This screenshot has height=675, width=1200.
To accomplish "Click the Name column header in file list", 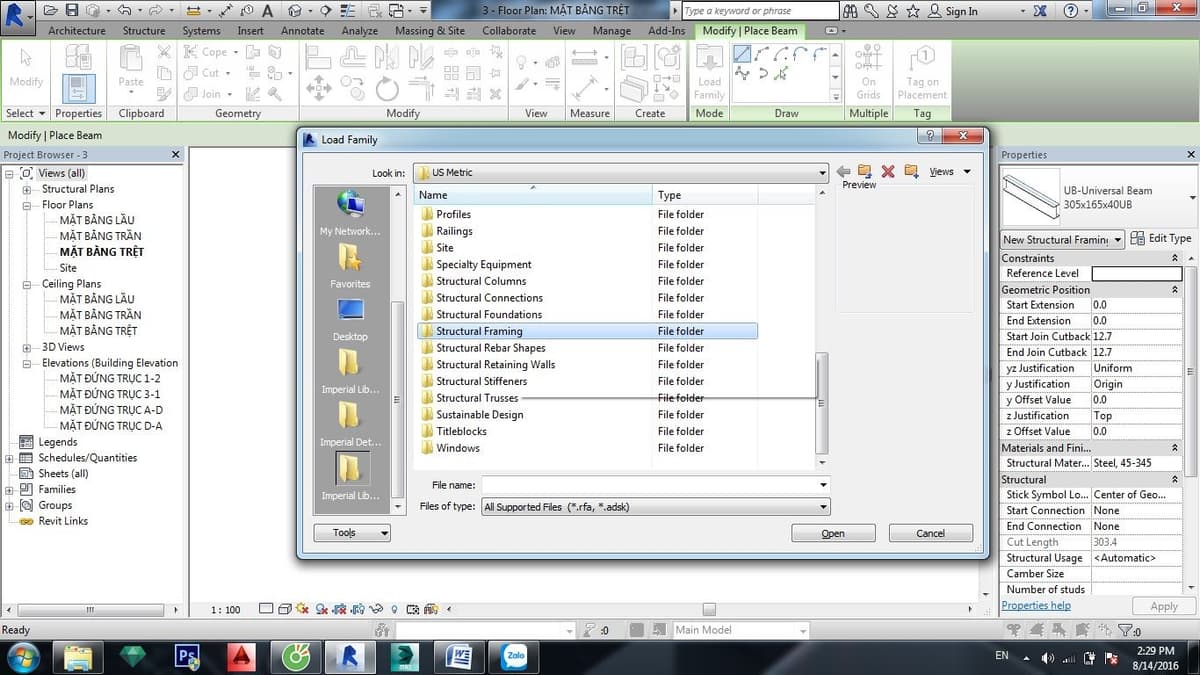I will (533, 195).
